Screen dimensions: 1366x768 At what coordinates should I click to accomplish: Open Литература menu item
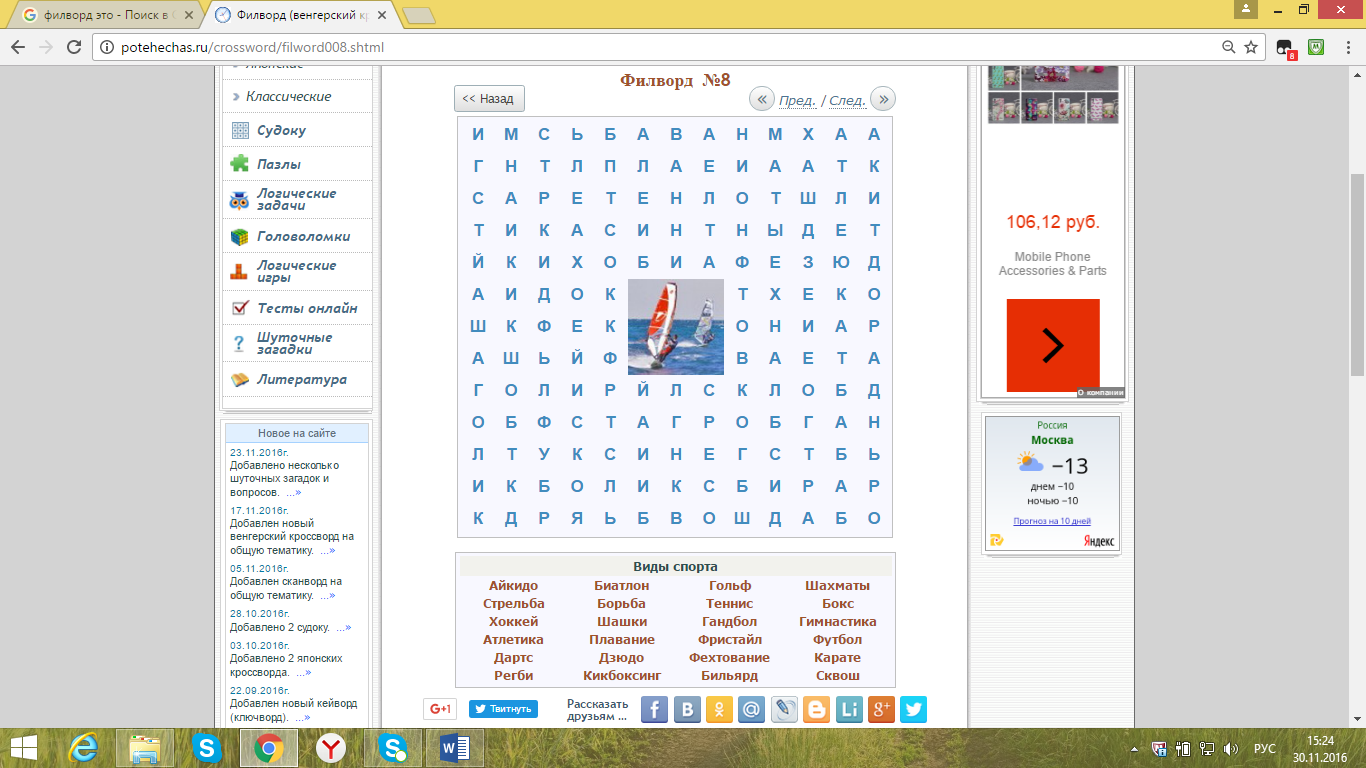296,380
